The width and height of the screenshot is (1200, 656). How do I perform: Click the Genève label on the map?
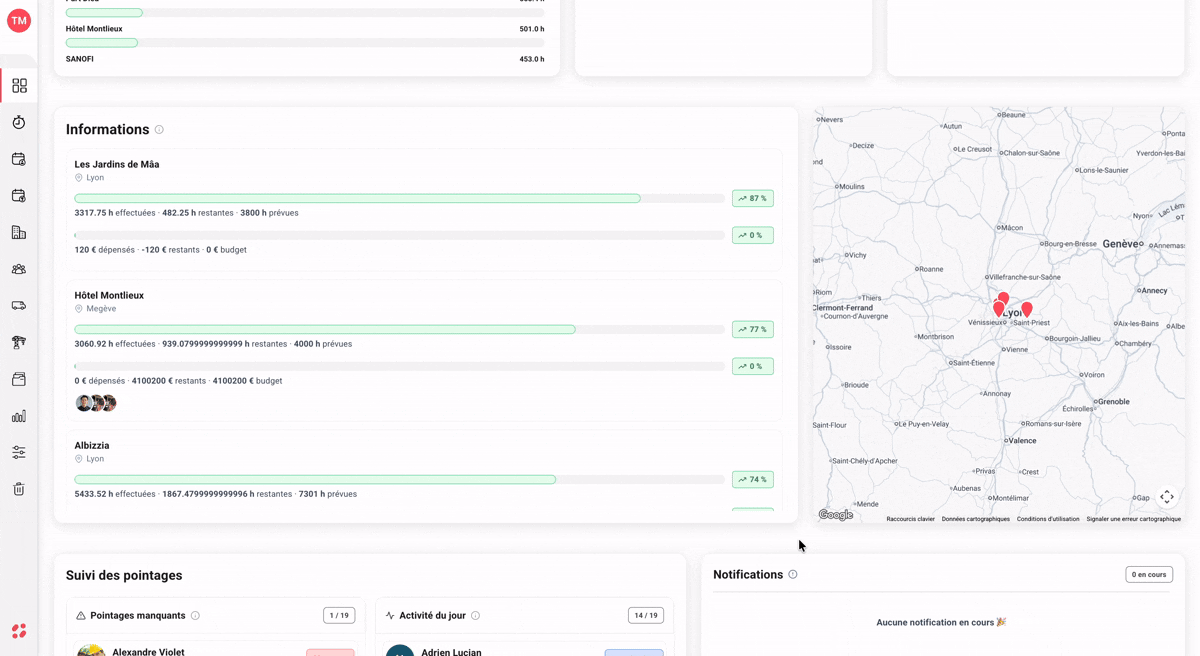(1121, 244)
